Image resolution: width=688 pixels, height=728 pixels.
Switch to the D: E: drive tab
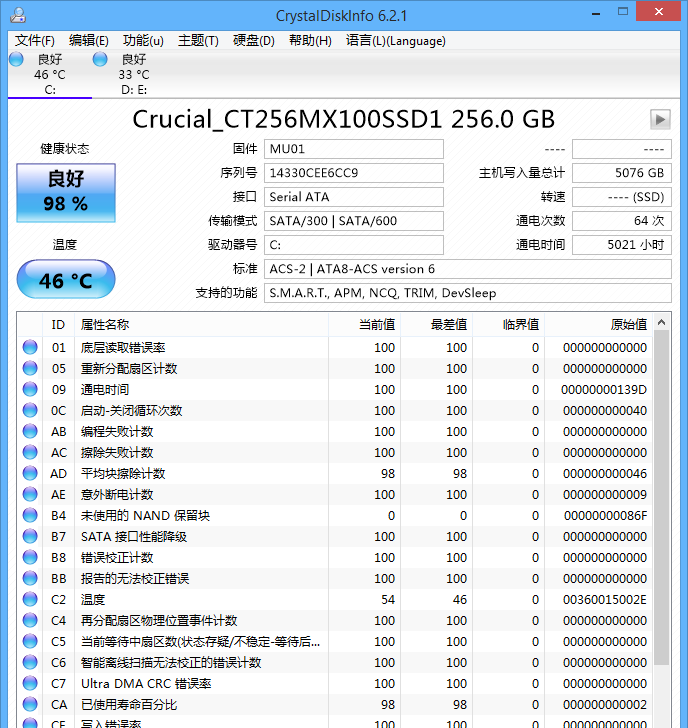(x=134, y=74)
